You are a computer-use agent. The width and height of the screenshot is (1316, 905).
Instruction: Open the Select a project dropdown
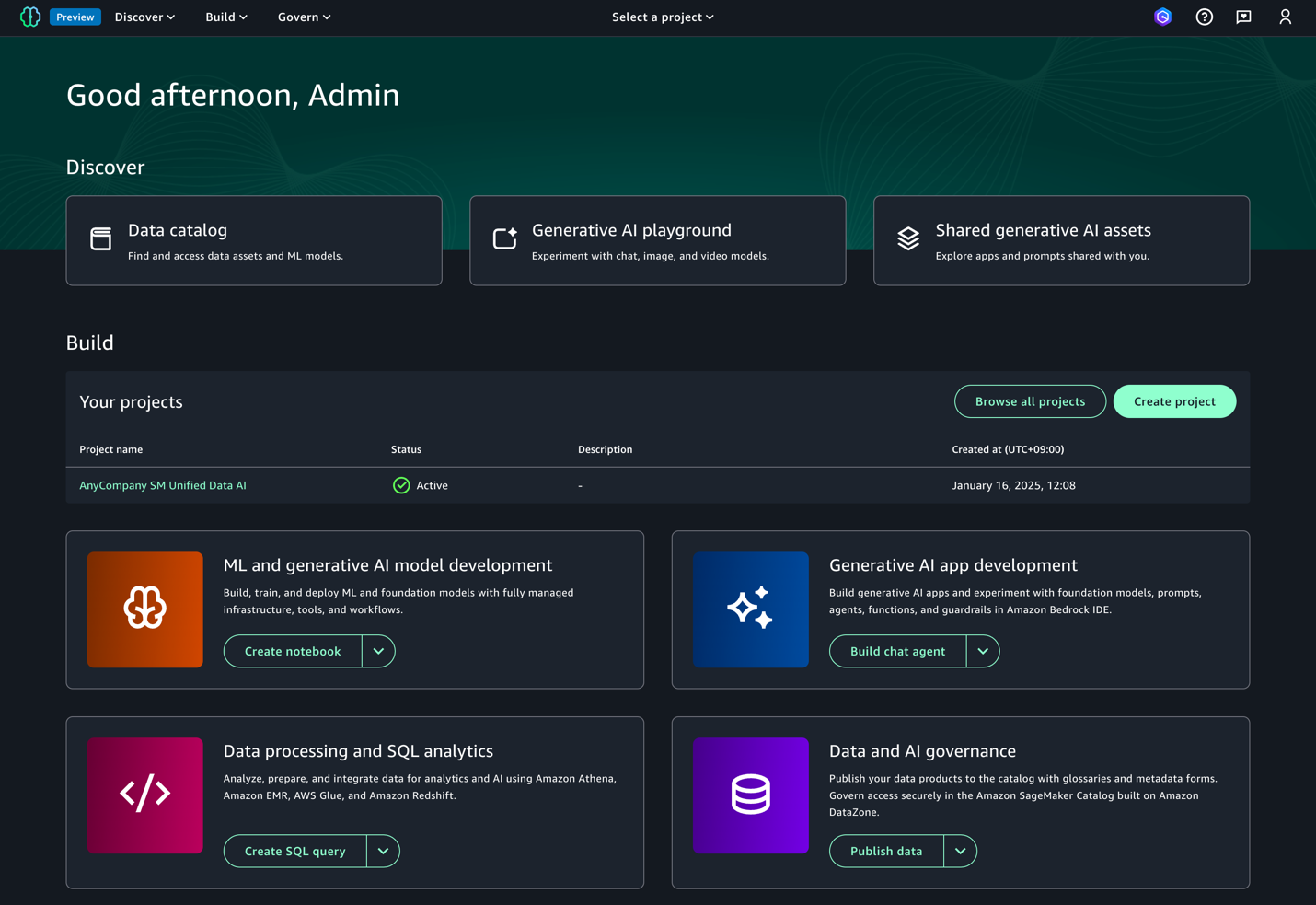(x=663, y=17)
